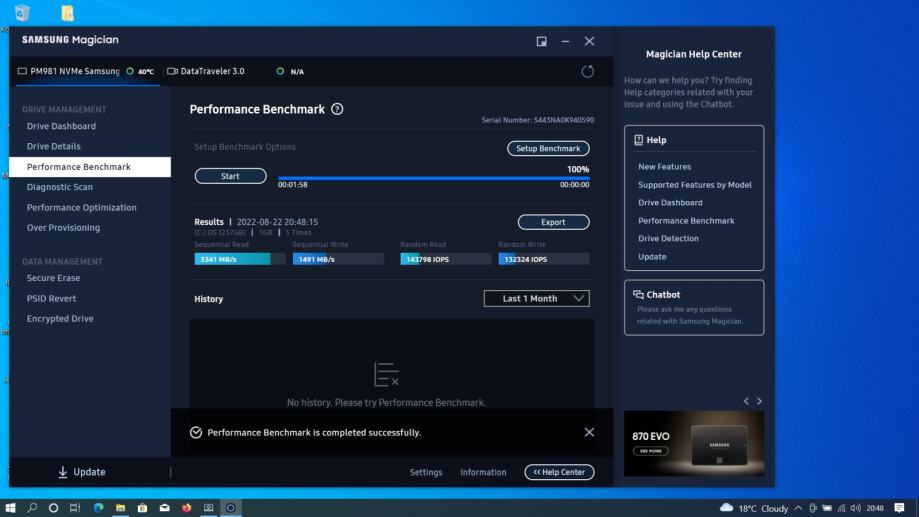
Task: Open Firefox from the taskbar
Action: coord(186,508)
